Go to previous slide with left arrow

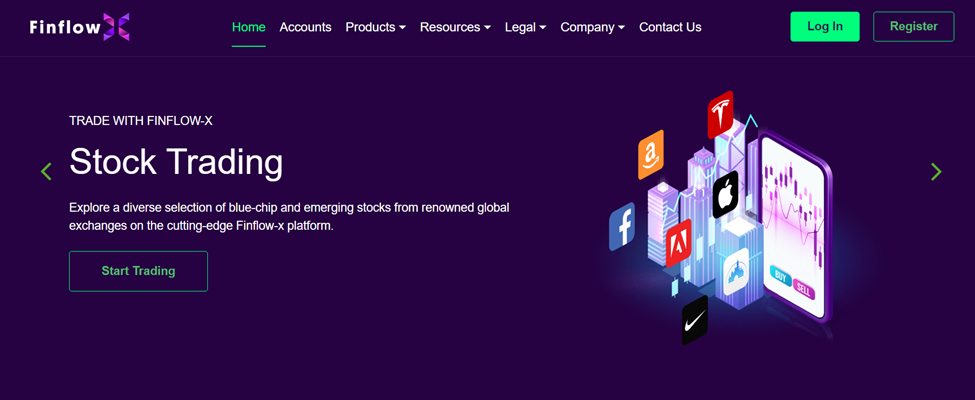[x=46, y=171]
